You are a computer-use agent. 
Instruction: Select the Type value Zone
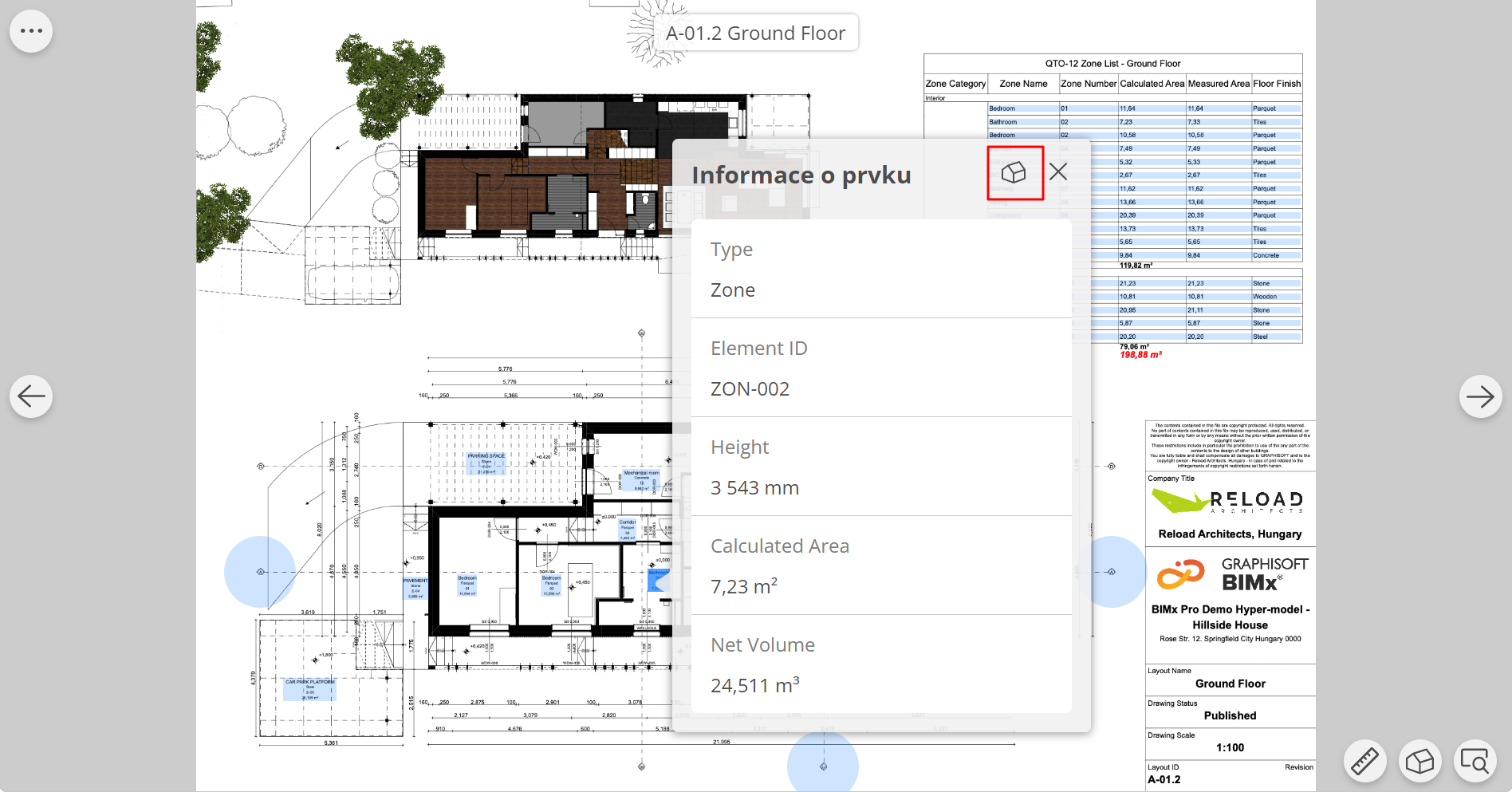733,290
